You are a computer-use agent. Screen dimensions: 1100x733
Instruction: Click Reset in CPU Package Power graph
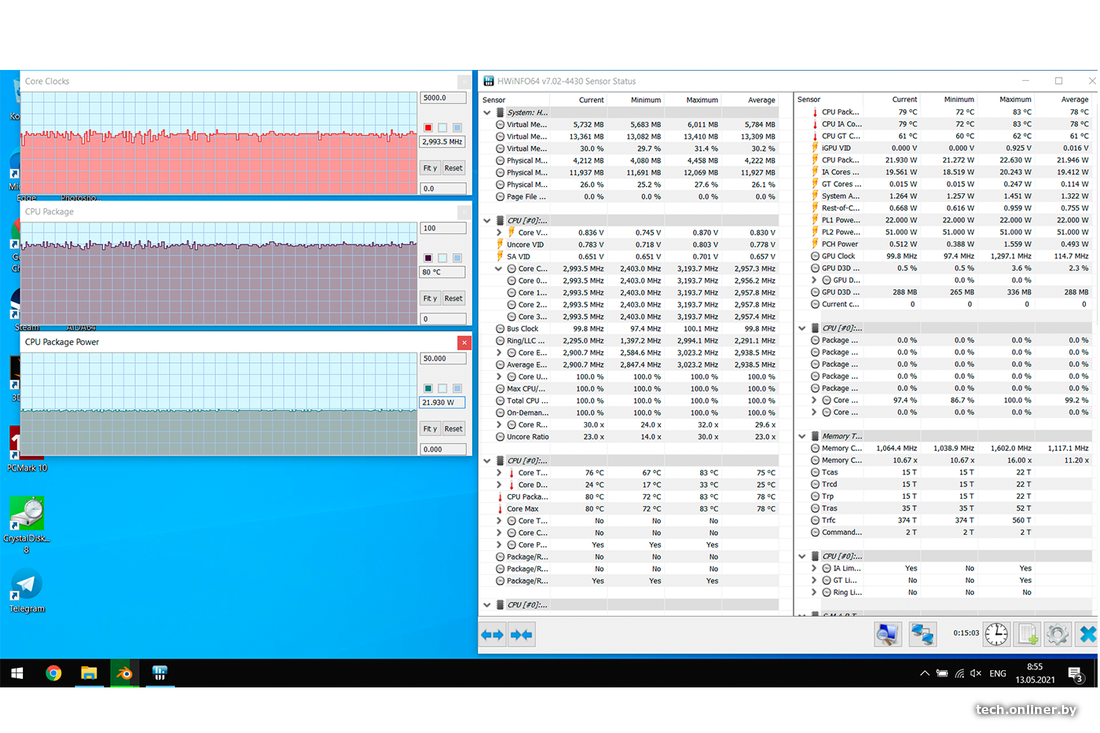coord(453,428)
